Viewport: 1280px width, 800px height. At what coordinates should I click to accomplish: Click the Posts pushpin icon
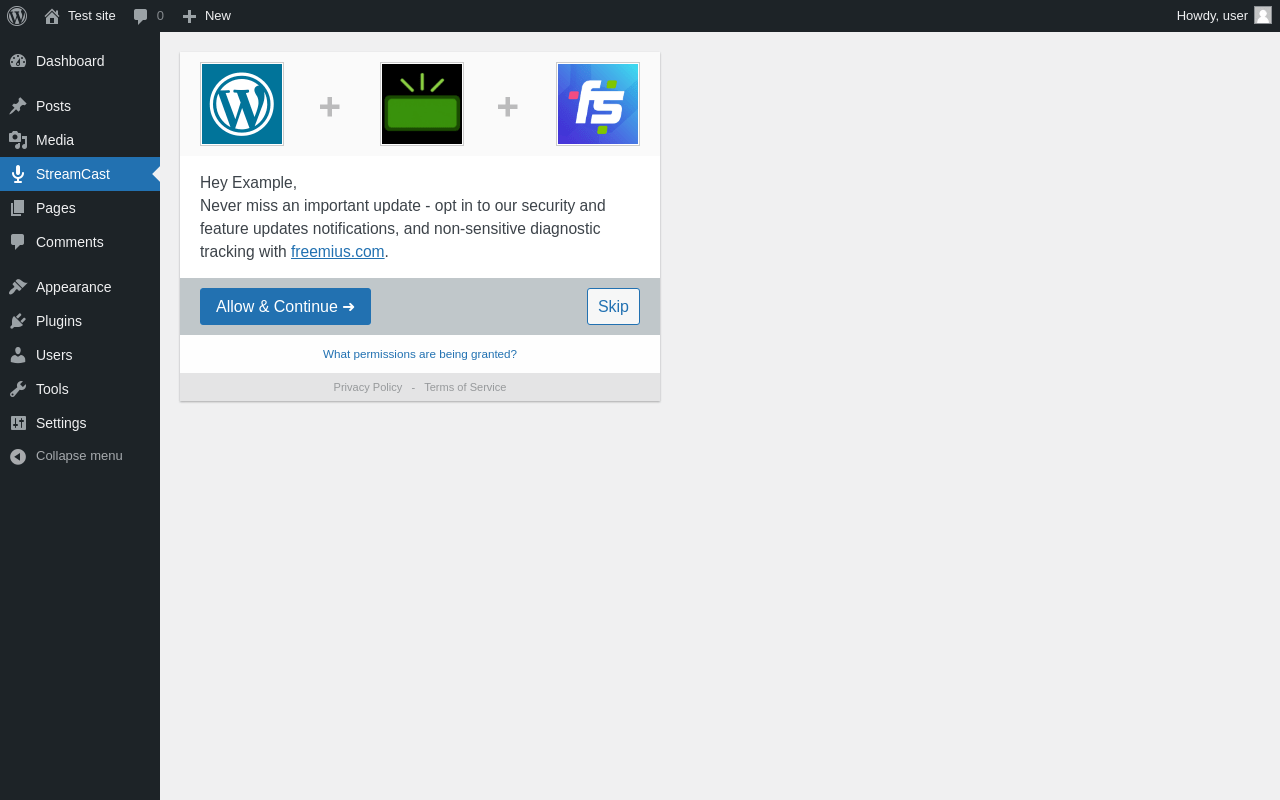click(x=18, y=106)
